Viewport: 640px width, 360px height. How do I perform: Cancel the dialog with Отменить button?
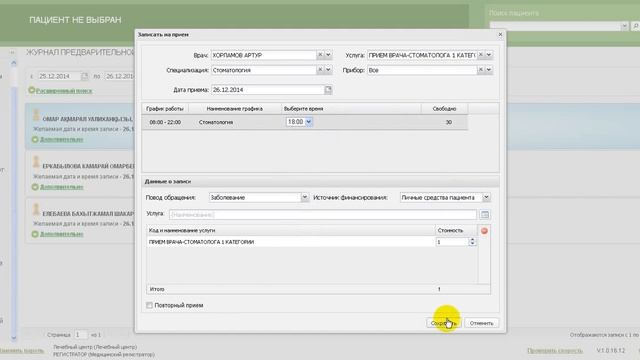point(481,323)
